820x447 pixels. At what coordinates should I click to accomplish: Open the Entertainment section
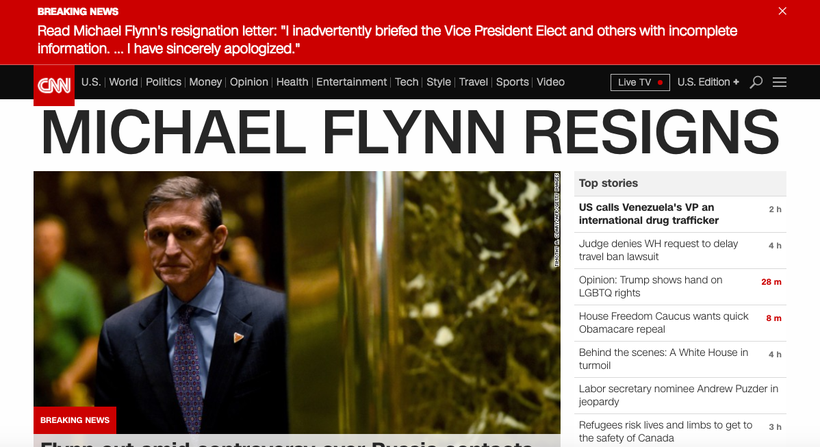(x=351, y=82)
